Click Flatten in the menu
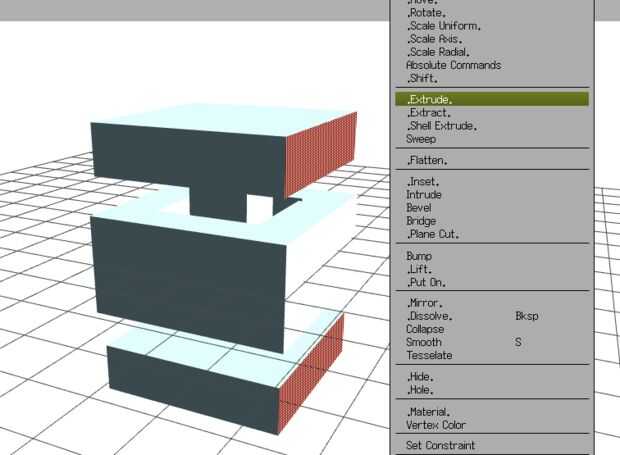Screen dimensions: 620x455 tap(492, 160)
